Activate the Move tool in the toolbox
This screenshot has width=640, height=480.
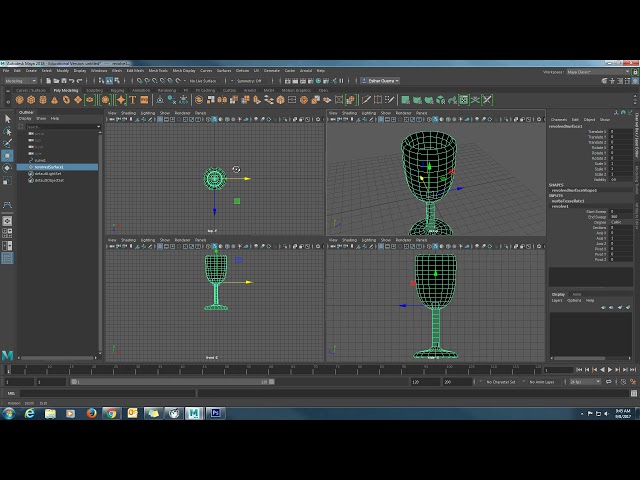(x=7, y=156)
